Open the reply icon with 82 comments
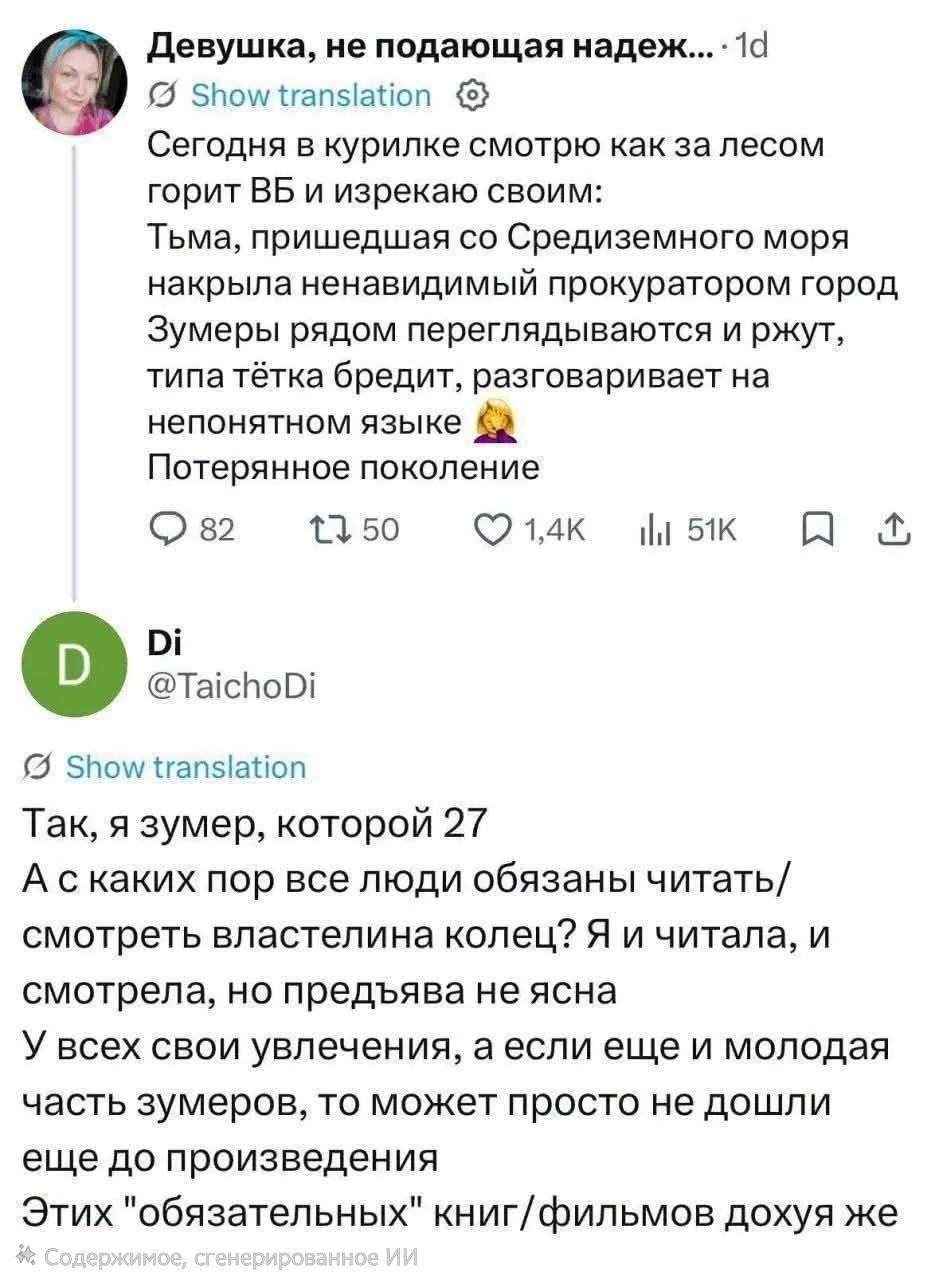Image resolution: width=938 pixels, height=1280 pixels. click(x=167, y=529)
